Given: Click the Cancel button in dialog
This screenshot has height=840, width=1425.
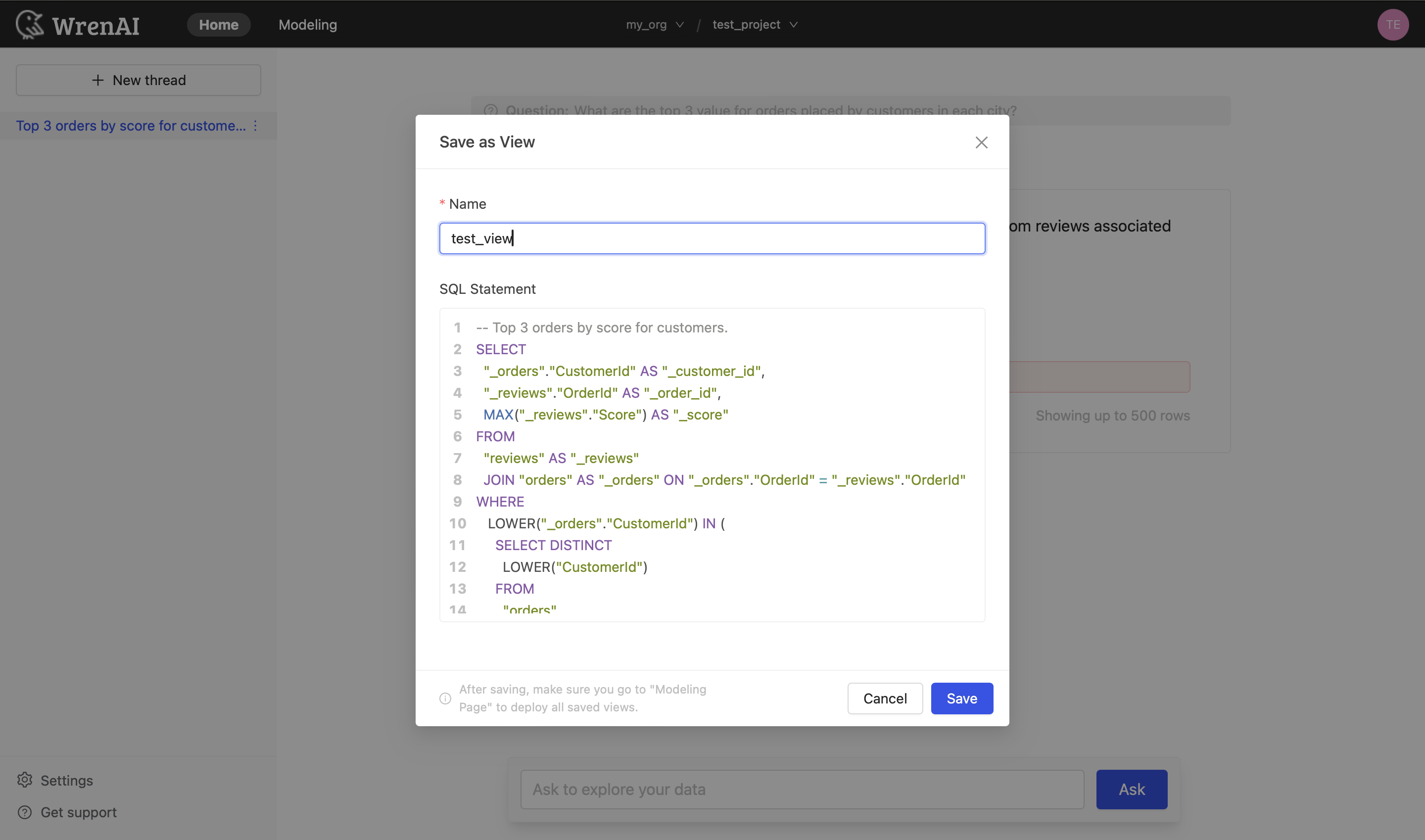Looking at the screenshot, I should (x=885, y=698).
